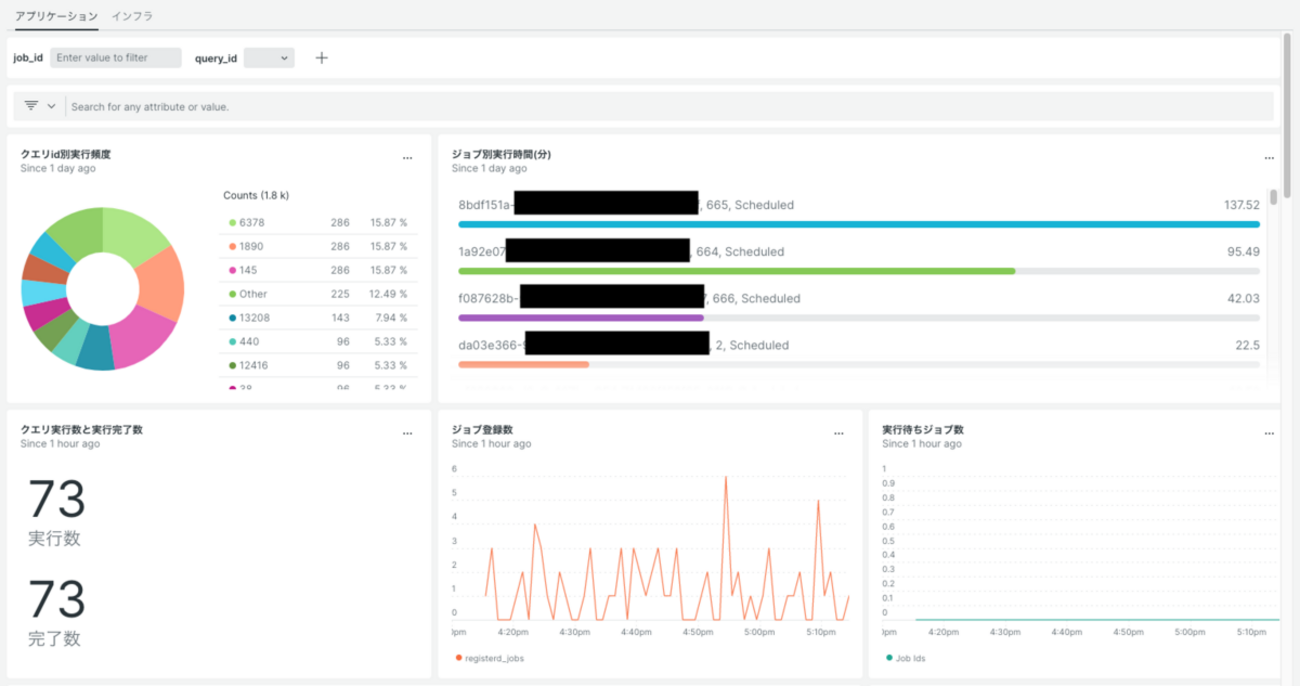Screen dimensions: 1300x686
Task: Expand the chevron next to filter icon
Action: tap(51, 106)
